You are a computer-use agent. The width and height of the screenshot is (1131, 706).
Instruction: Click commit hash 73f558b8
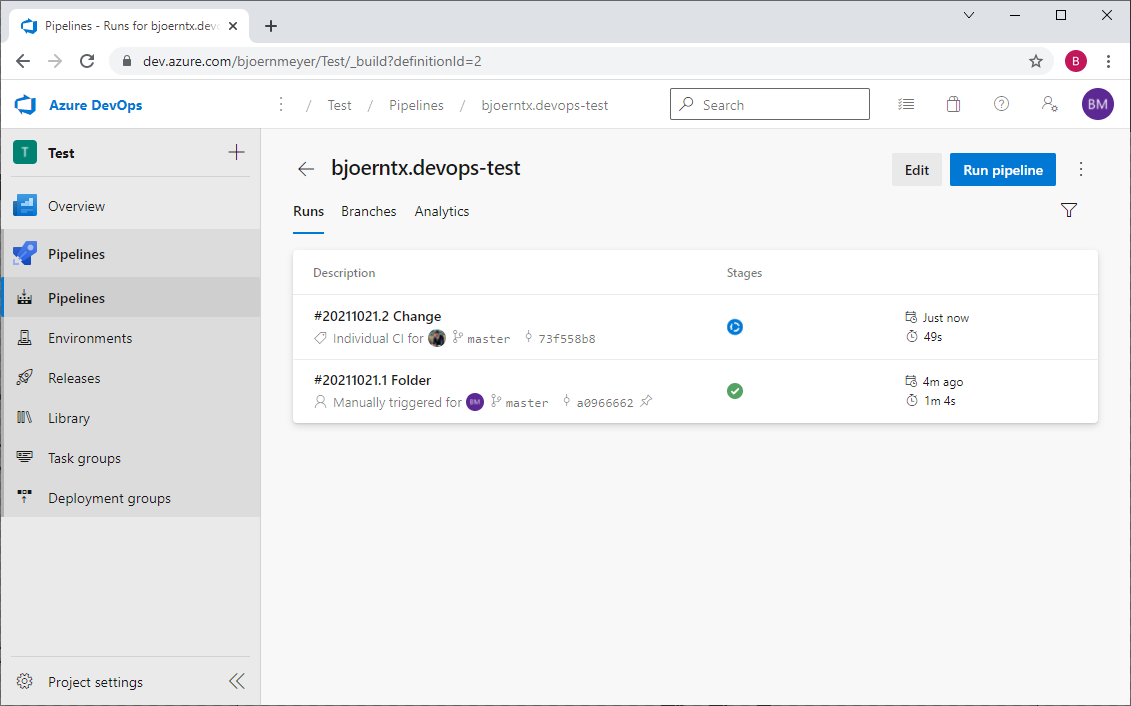[x=567, y=338]
